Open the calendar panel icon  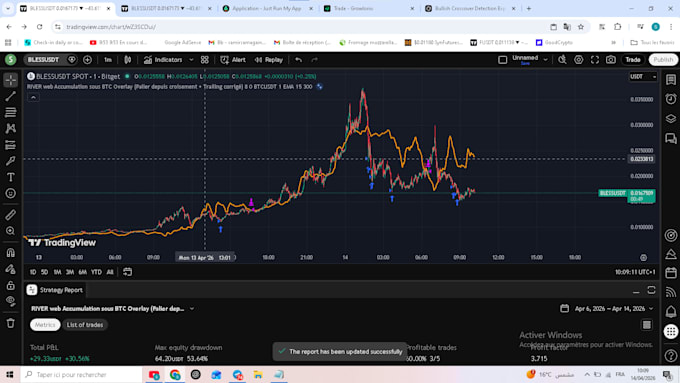click(671, 273)
